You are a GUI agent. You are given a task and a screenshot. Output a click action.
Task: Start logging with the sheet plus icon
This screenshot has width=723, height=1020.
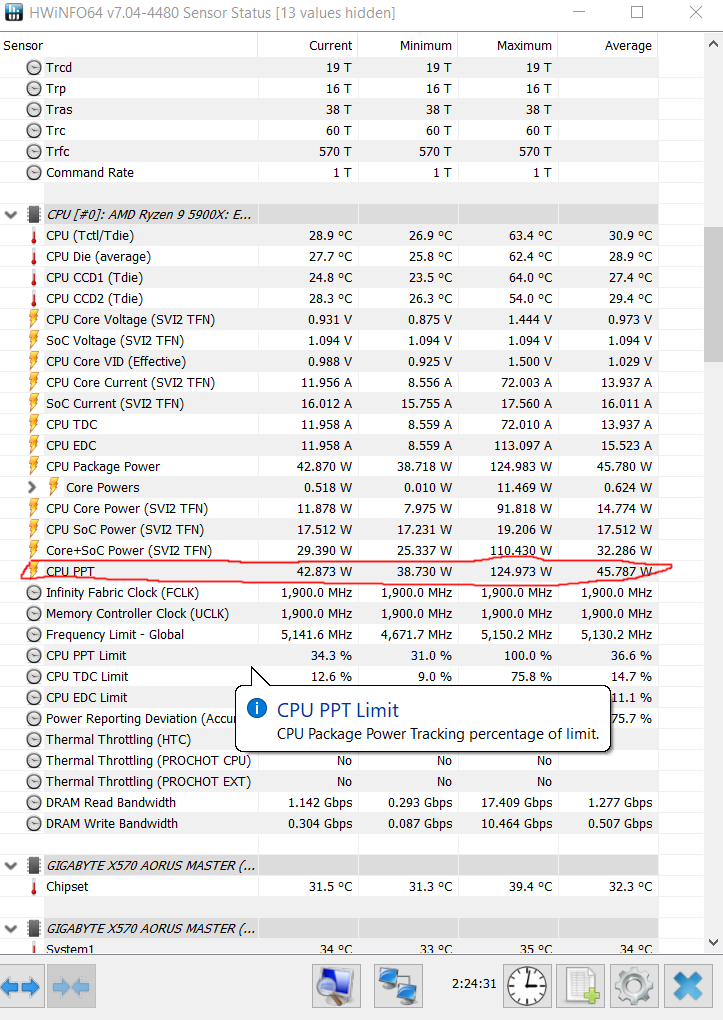coord(581,986)
